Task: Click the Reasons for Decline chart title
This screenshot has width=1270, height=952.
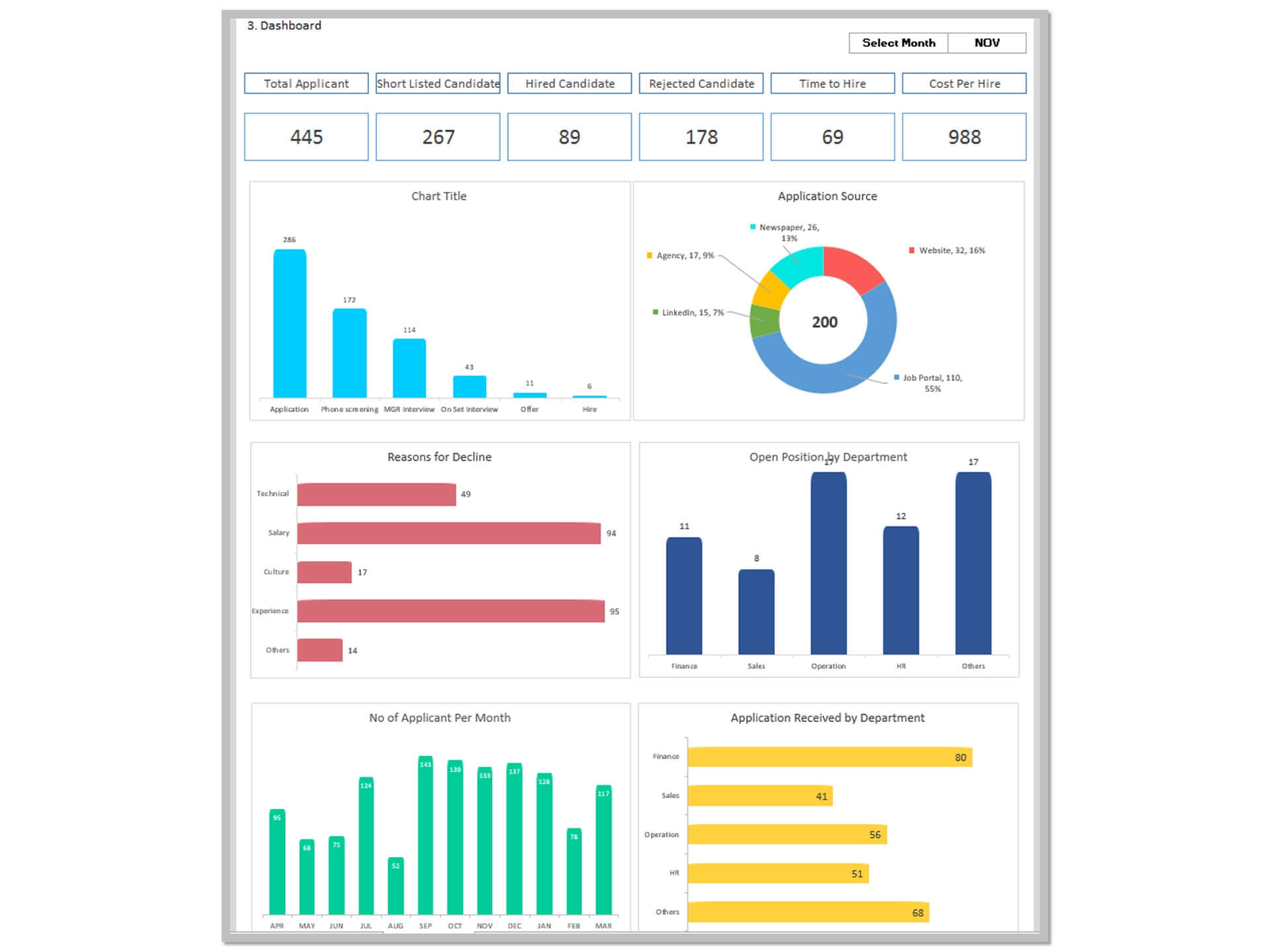Action: coord(439,457)
